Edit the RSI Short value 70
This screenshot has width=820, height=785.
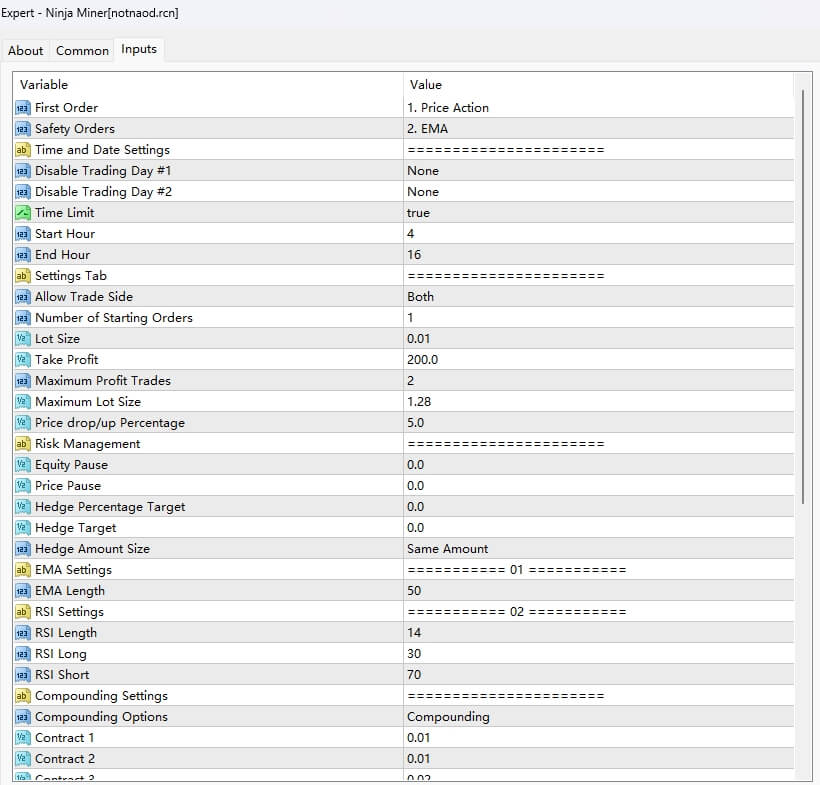point(414,675)
